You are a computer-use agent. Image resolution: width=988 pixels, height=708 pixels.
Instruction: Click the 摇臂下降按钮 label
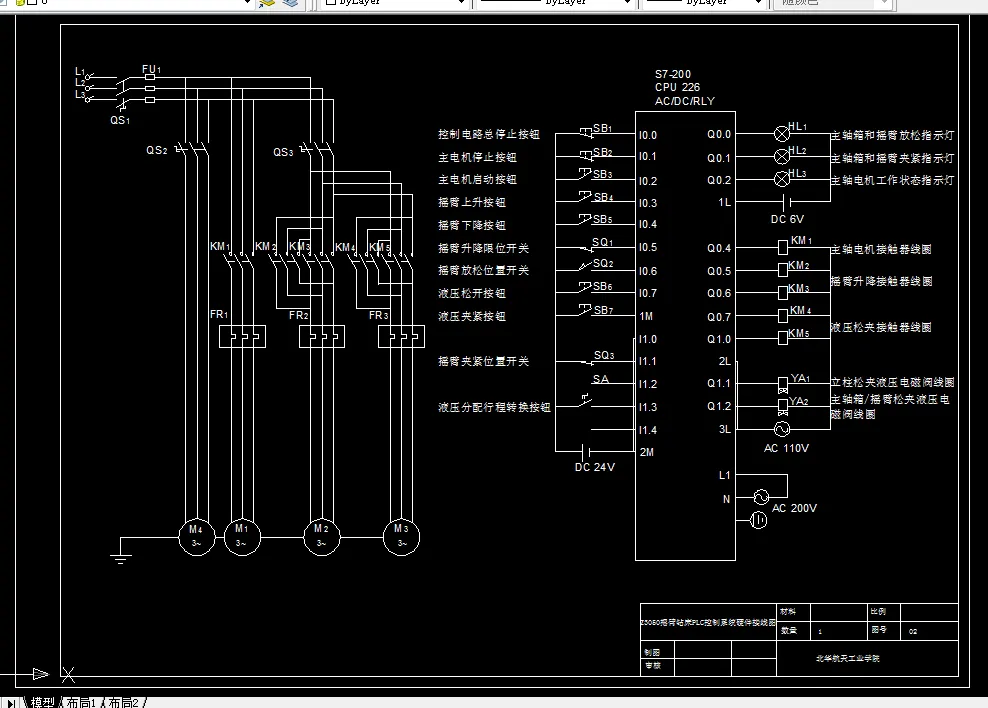click(472, 225)
